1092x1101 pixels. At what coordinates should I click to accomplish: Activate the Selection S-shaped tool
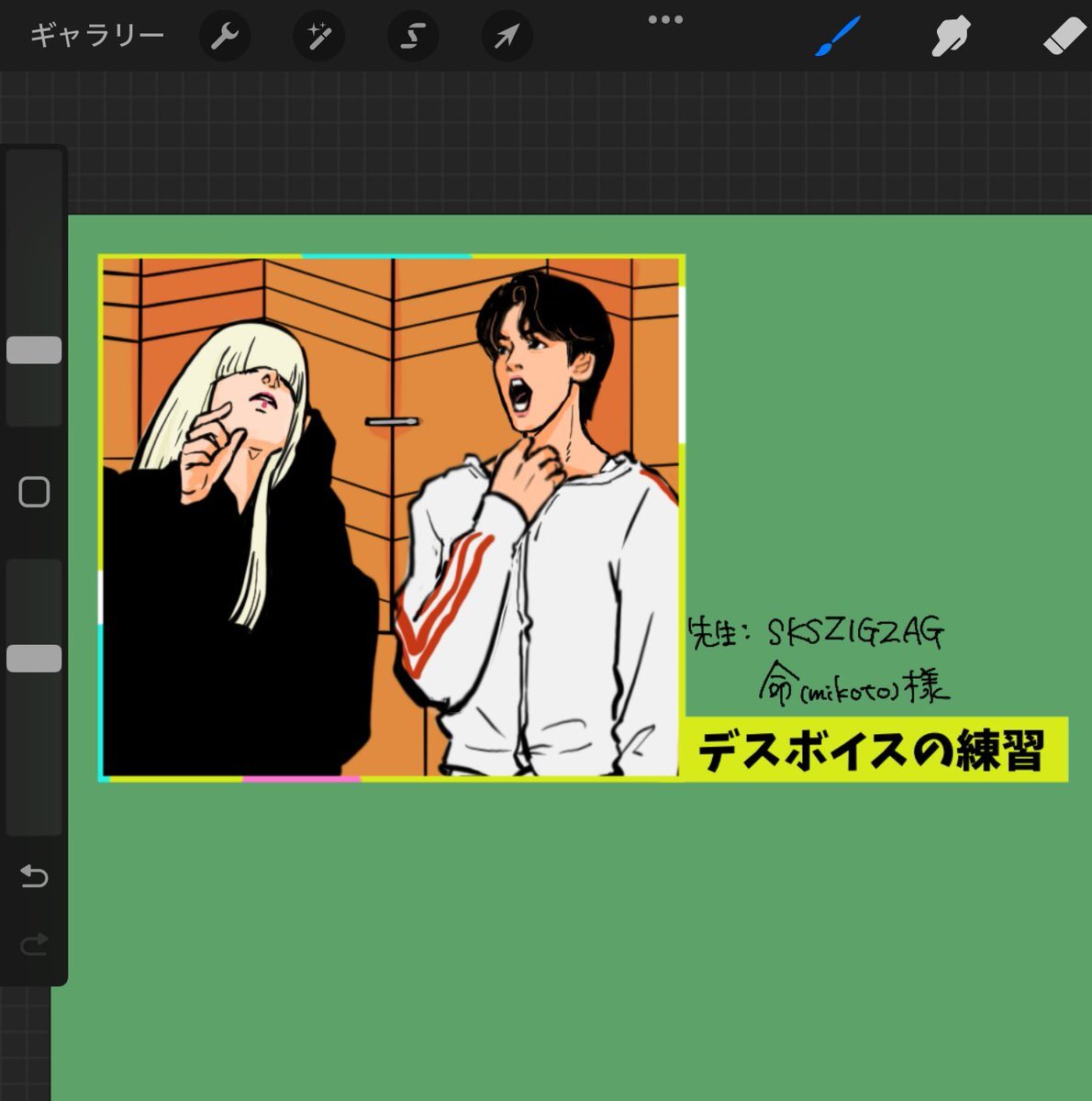point(413,37)
